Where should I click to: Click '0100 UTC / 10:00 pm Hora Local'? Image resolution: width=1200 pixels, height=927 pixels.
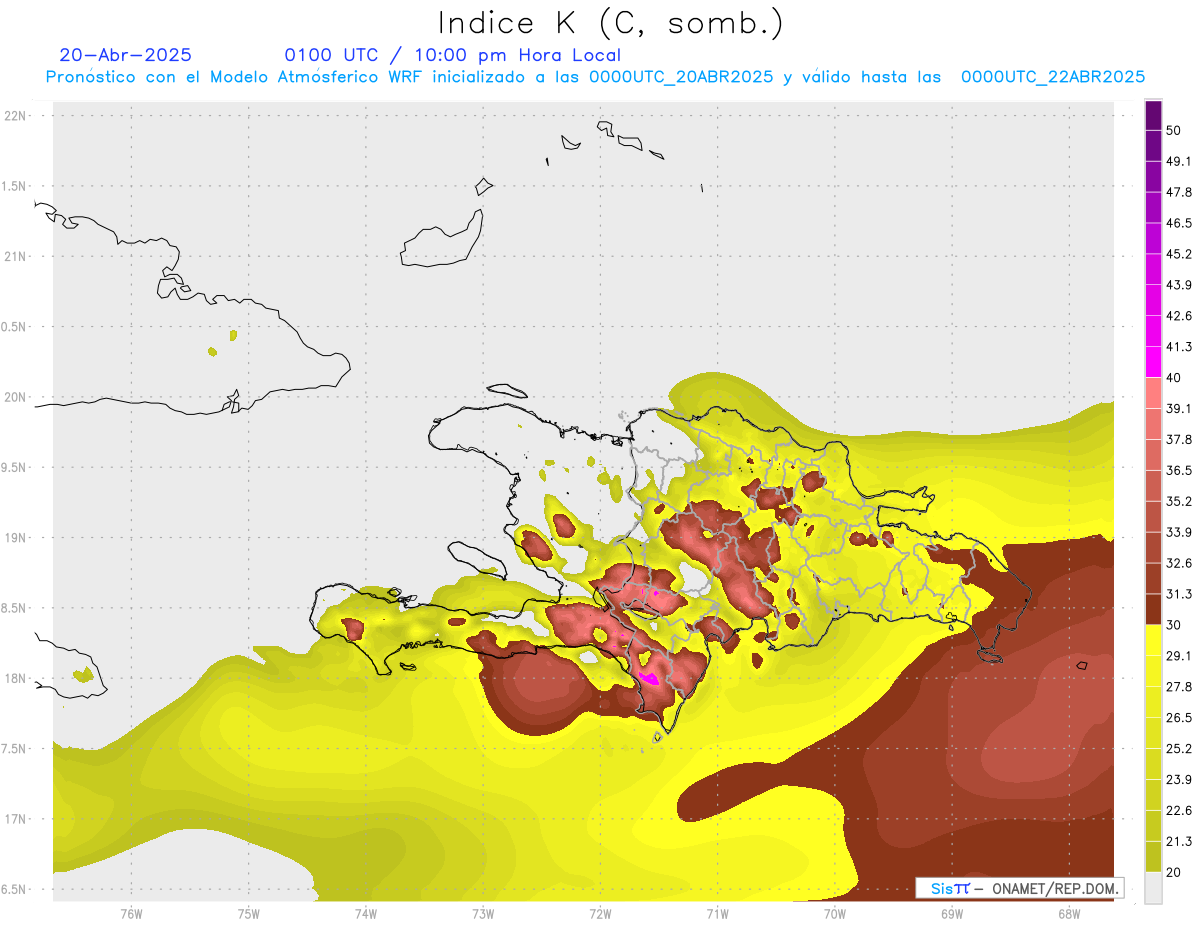click(x=453, y=55)
